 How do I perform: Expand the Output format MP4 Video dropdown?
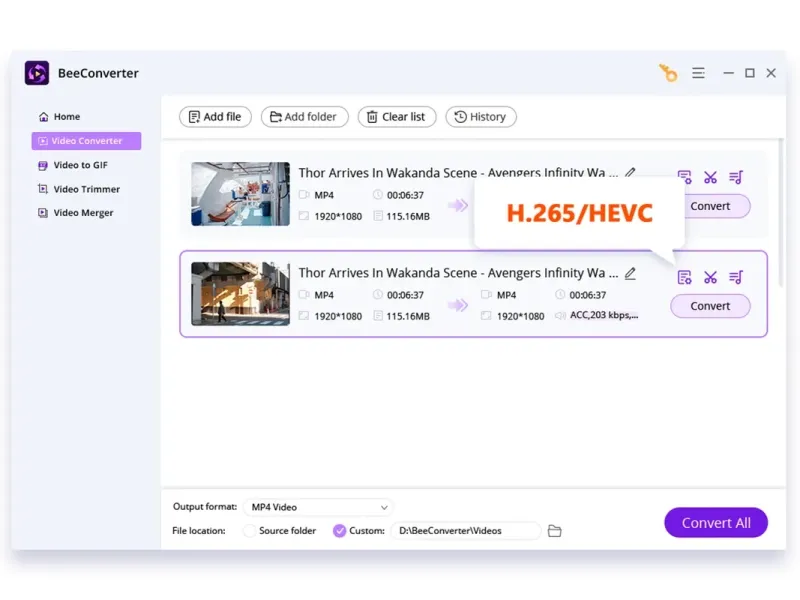318,507
